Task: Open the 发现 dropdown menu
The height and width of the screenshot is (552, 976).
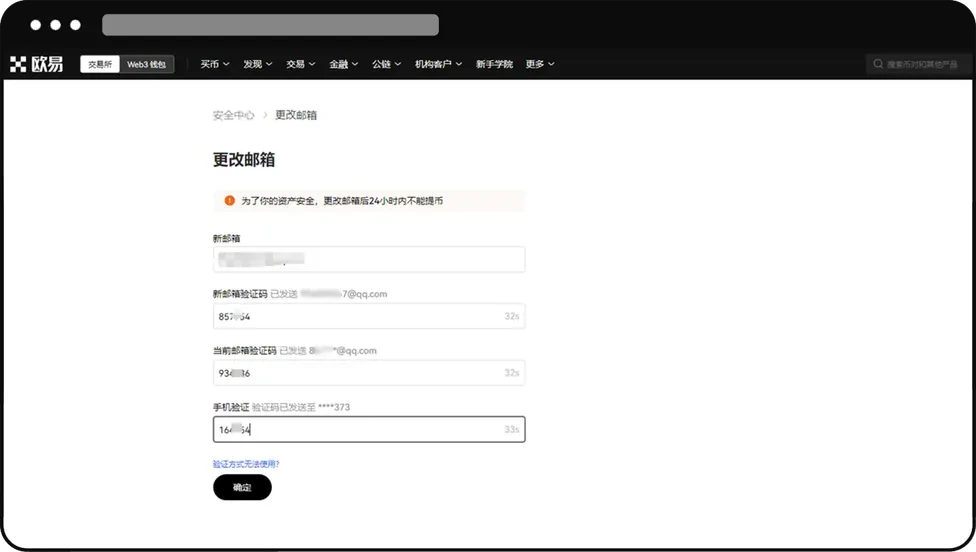Action: click(257, 64)
